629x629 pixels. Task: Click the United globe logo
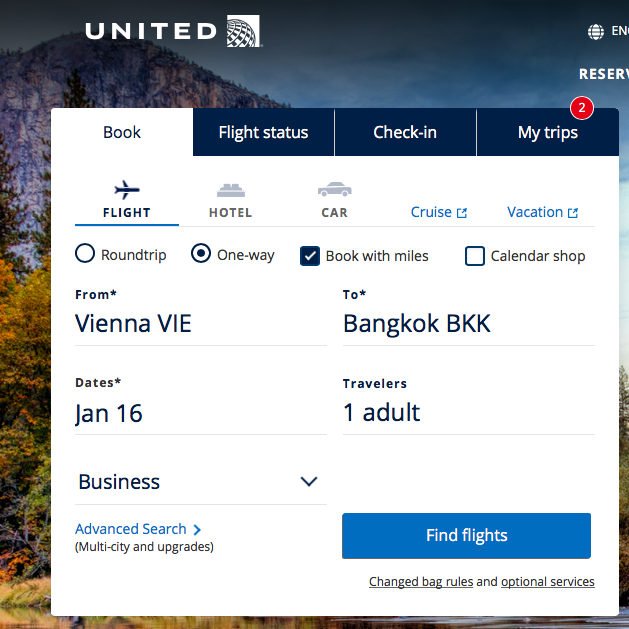(x=244, y=31)
